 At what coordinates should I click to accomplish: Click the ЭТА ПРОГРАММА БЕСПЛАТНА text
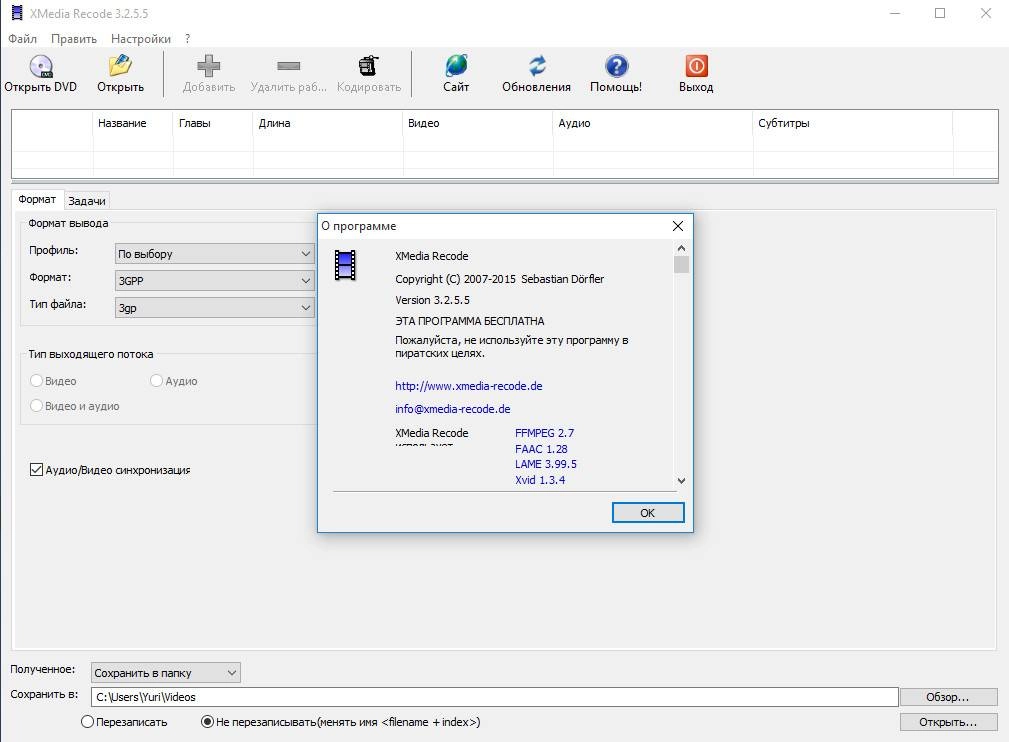click(470, 321)
